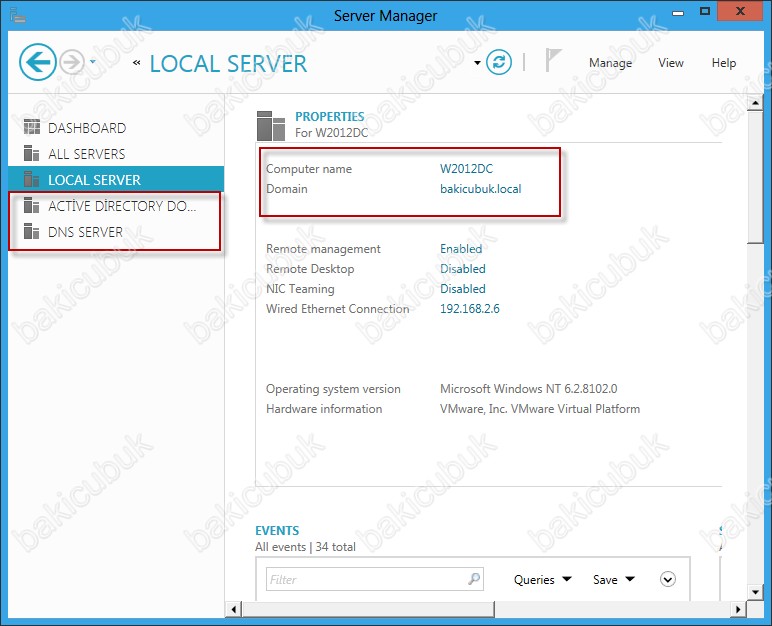Click the breadcrumb chevrons before LOCAL SERVER
772x626 pixels.
pyautogui.click(x=137, y=63)
